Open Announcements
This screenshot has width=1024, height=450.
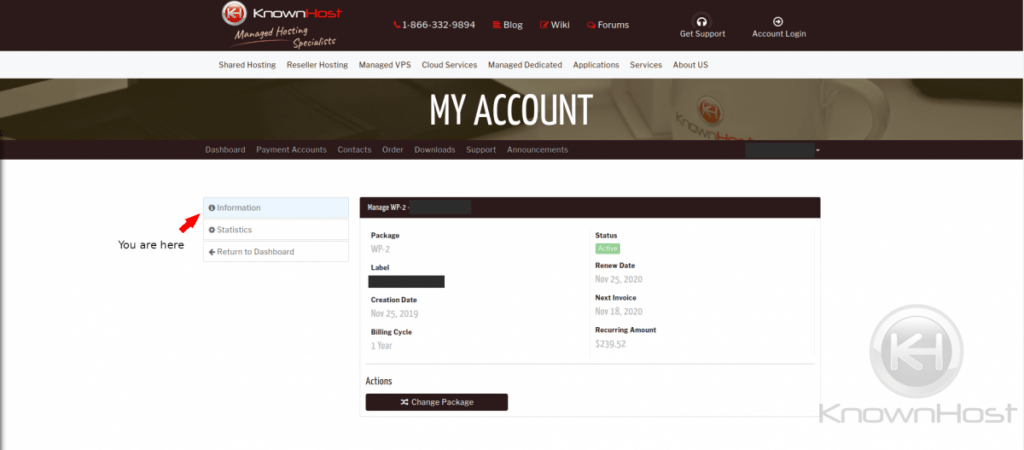(537, 150)
